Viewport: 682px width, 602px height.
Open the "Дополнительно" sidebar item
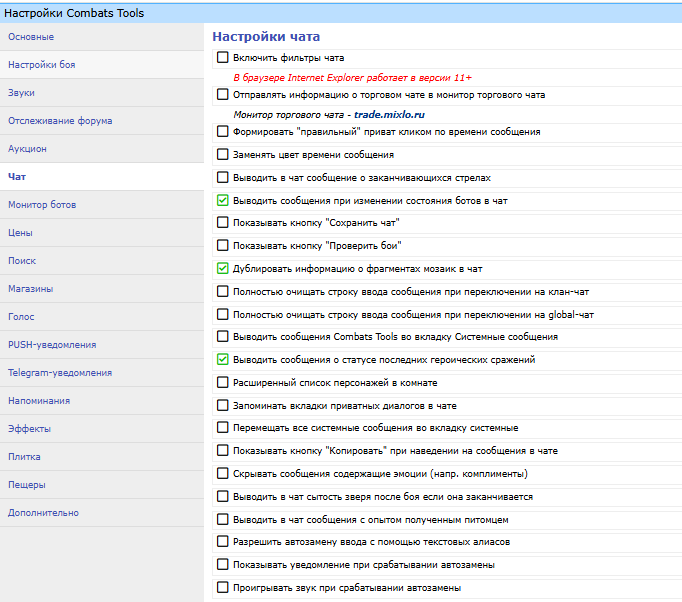pyautogui.click(x=43, y=513)
